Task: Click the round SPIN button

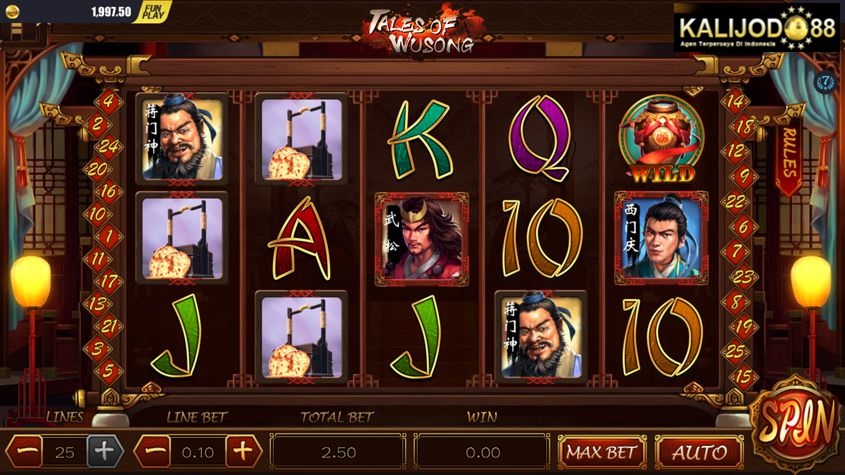Action: point(795,423)
